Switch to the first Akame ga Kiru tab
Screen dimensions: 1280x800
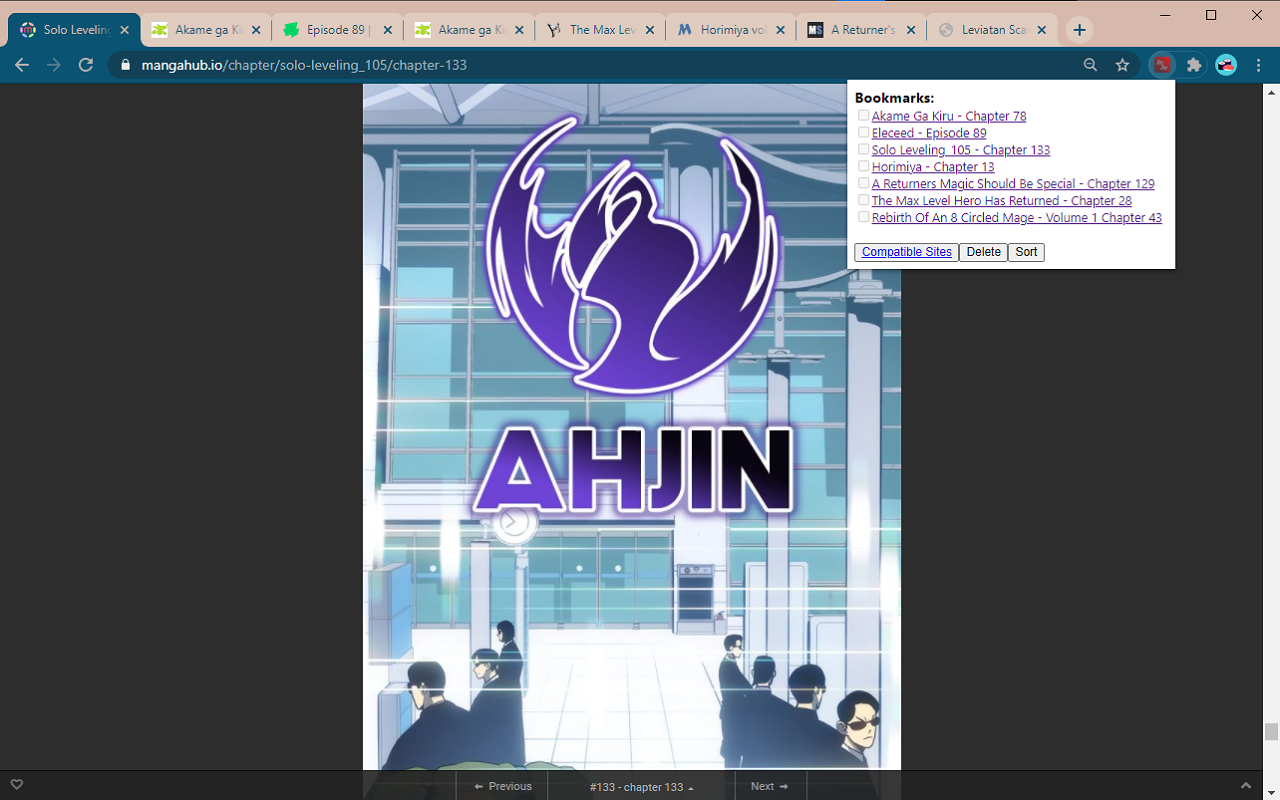[206, 30]
